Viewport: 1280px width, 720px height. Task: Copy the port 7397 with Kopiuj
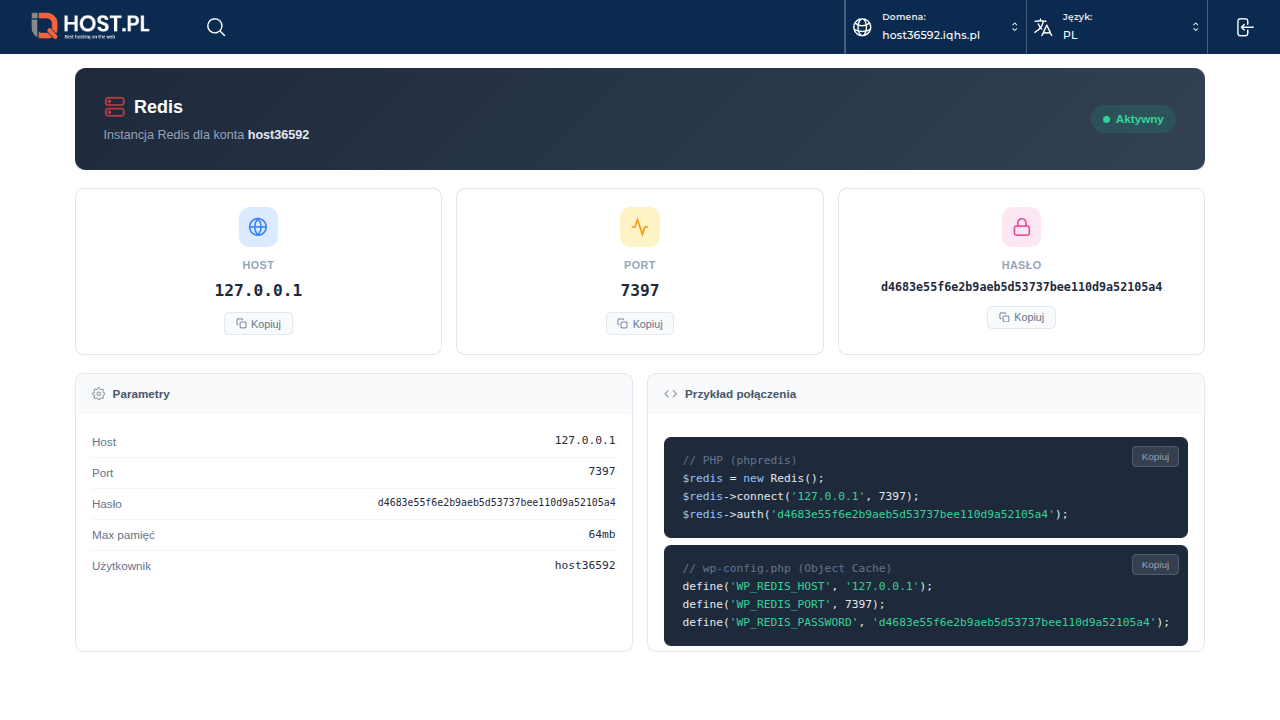coord(640,324)
